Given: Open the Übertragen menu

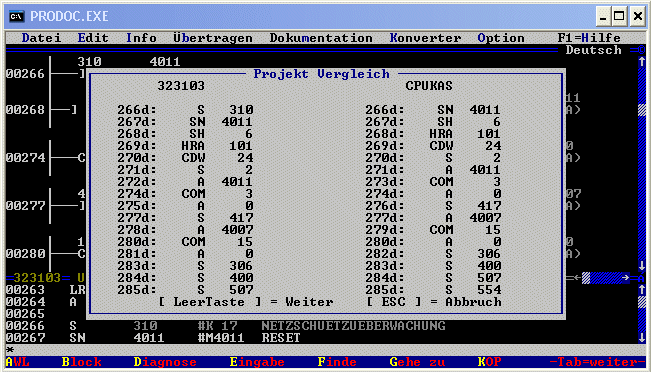Looking at the screenshot, I should point(213,38).
